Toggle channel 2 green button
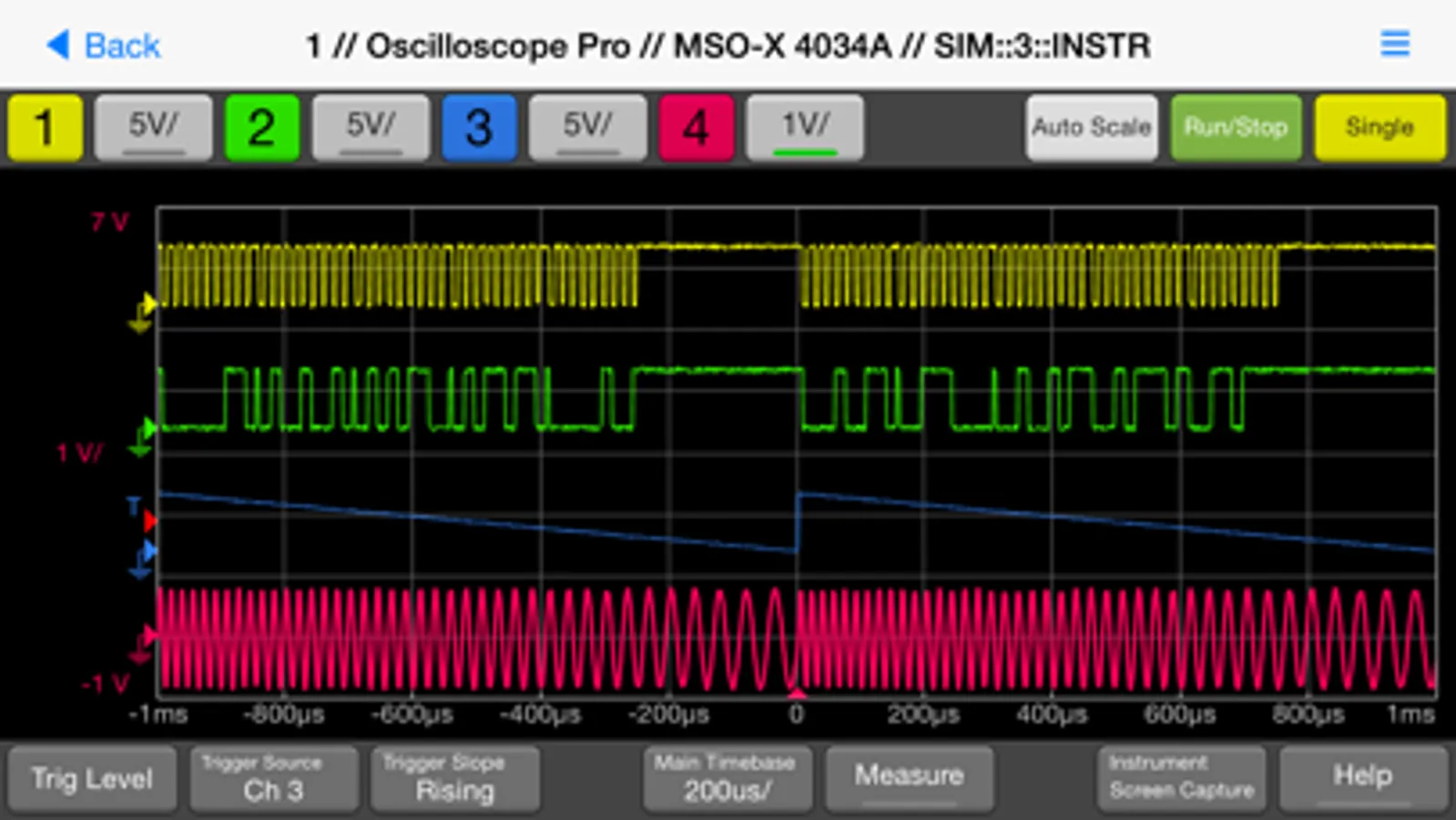This screenshot has width=1456, height=820. (x=261, y=128)
